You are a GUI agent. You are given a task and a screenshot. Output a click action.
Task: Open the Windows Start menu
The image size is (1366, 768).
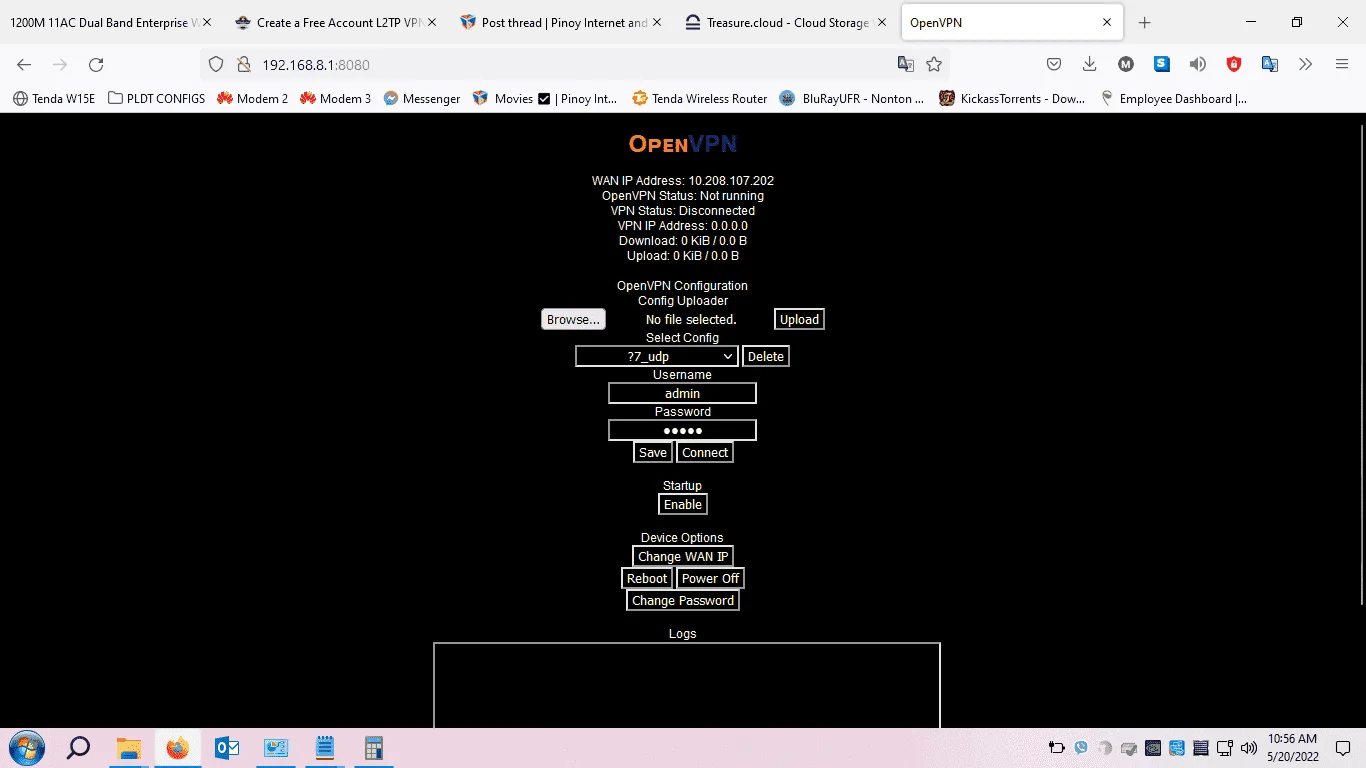click(27, 748)
